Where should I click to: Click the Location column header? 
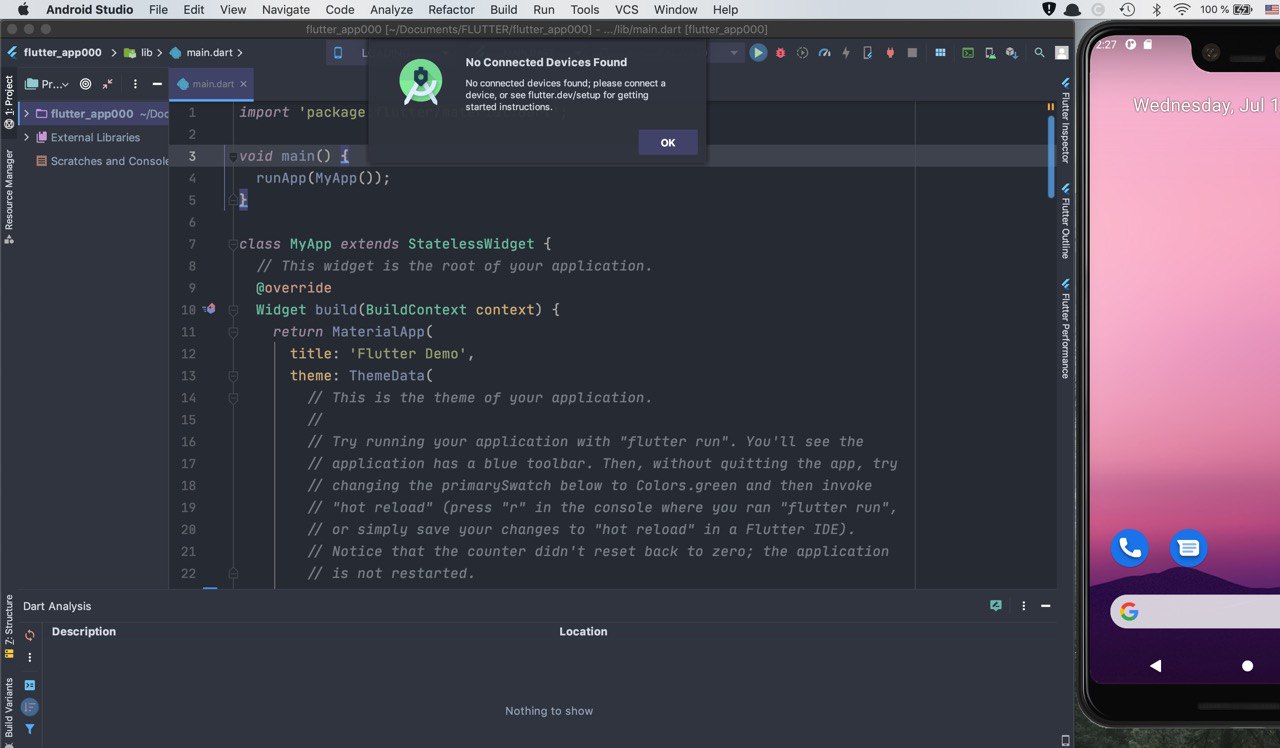pyautogui.click(x=583, y=631)
